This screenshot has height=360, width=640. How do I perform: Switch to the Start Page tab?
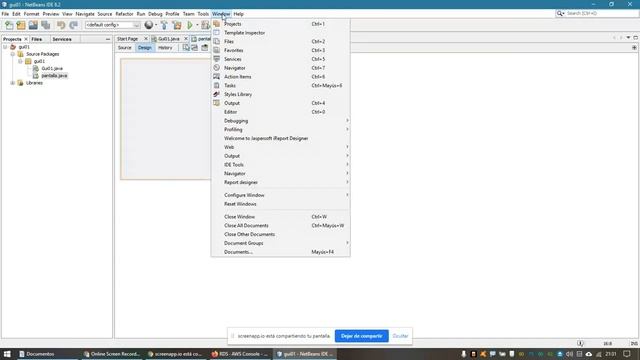coord(127,39)
